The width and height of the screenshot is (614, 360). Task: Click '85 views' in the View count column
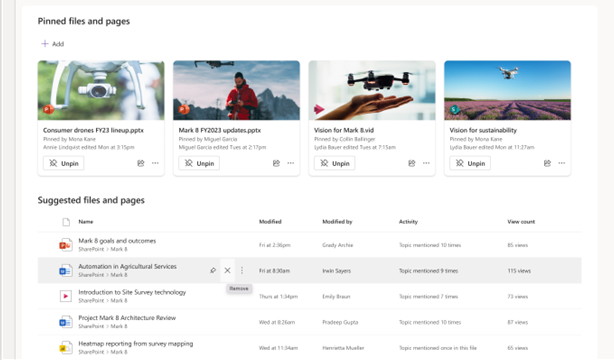click(x=518, y=245)
